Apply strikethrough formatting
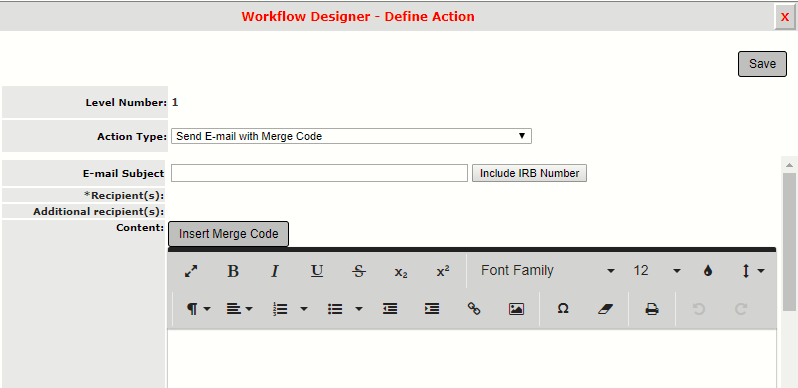 pyautogui.click(x=359, y=271)
